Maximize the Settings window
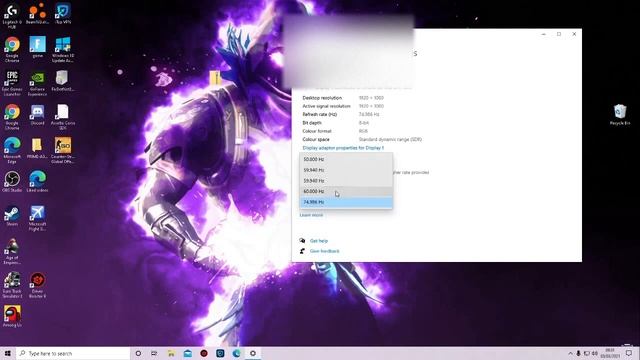This screenshot has width=640, height=360. (559, 34)
